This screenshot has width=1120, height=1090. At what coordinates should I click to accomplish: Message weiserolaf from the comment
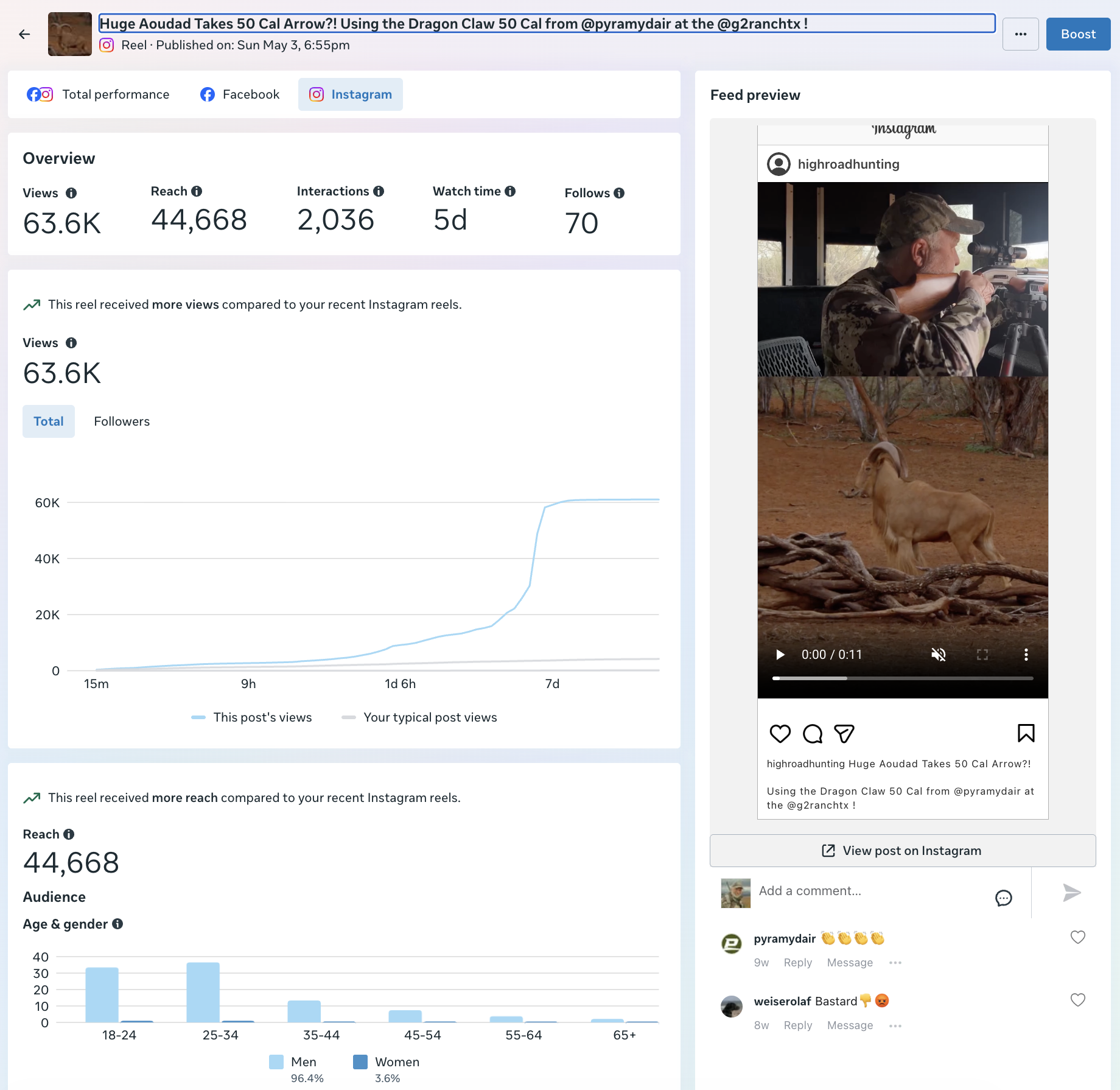pos(850,1025)
